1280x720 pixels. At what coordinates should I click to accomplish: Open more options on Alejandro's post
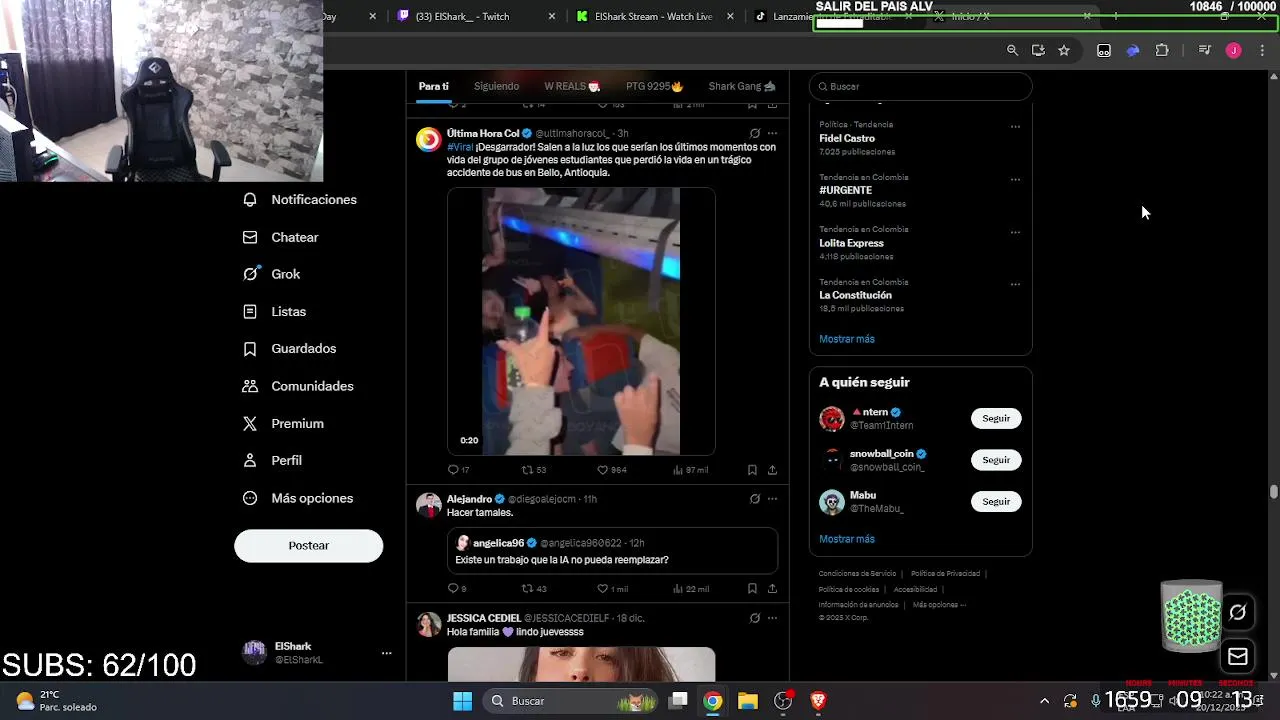(x=772, y=499)
